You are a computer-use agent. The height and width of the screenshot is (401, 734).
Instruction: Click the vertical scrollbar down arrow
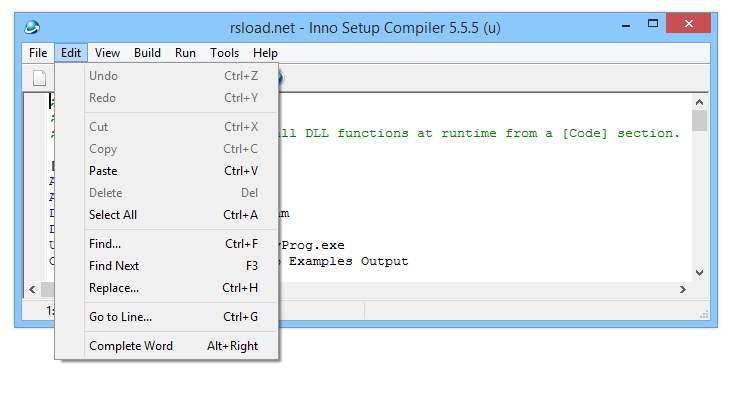699,273
